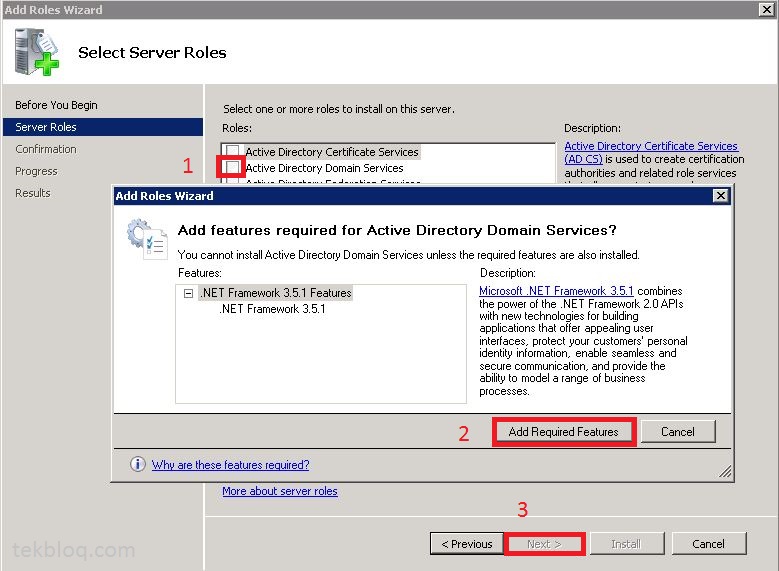Viewport: 779px width, 571px height.
Task: Click the Install button
Action: [x=626, y=544]
